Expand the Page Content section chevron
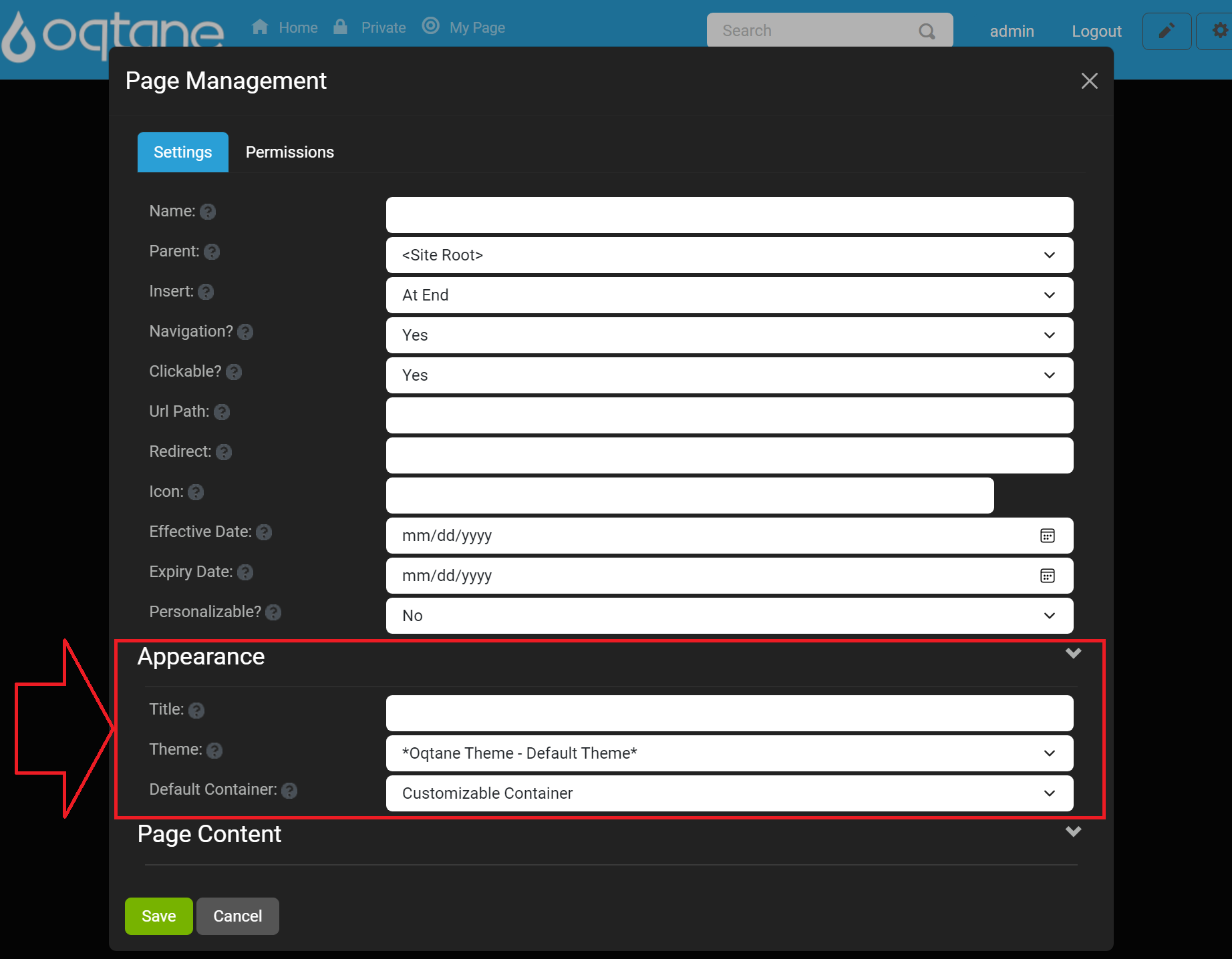The height and width of the screenshot is (959, 1232). point(1074,831)
